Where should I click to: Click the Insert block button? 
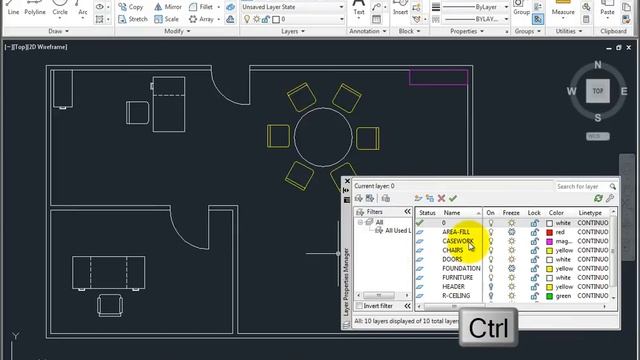click(400, 8)
